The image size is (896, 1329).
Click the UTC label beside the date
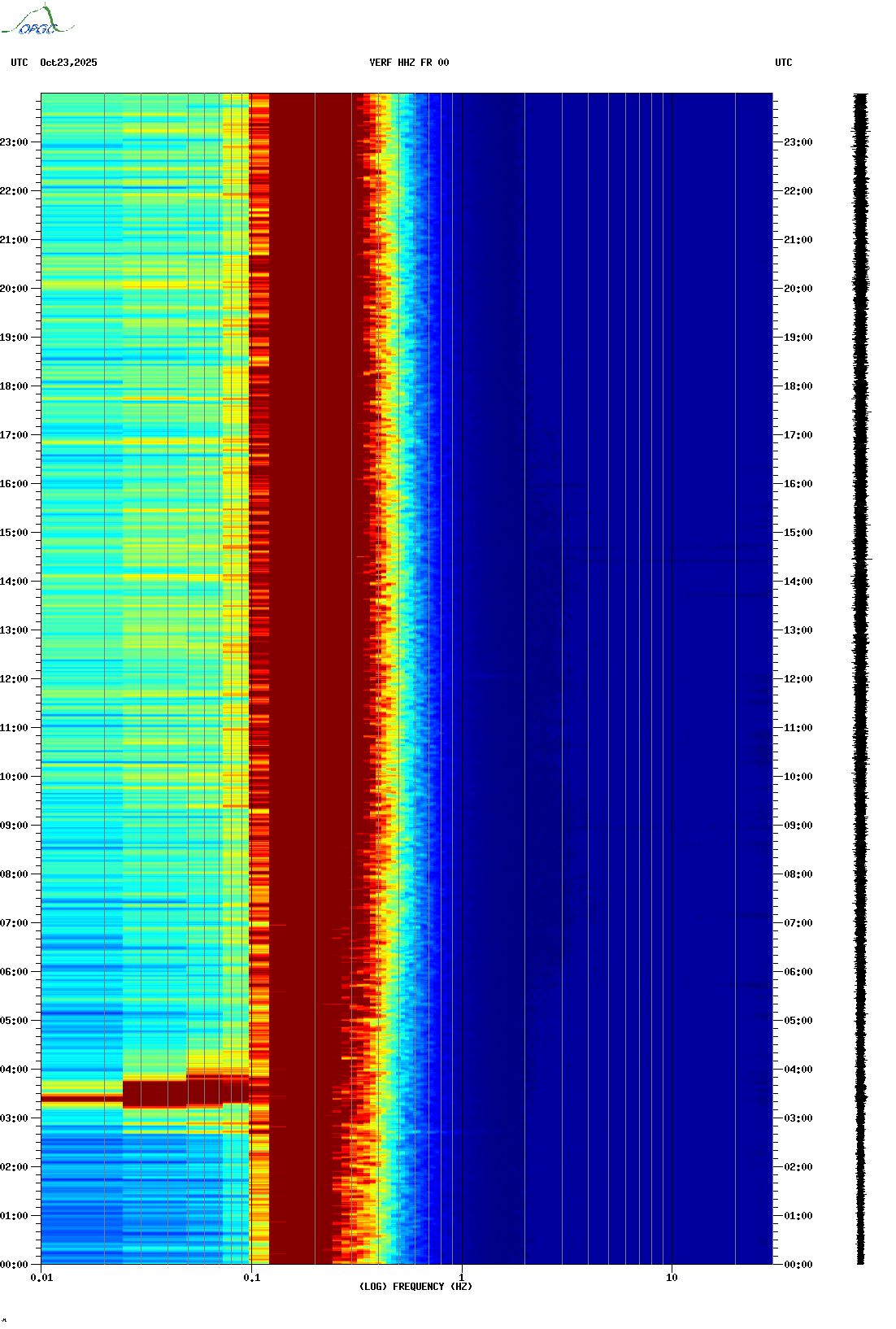point(20,63)
